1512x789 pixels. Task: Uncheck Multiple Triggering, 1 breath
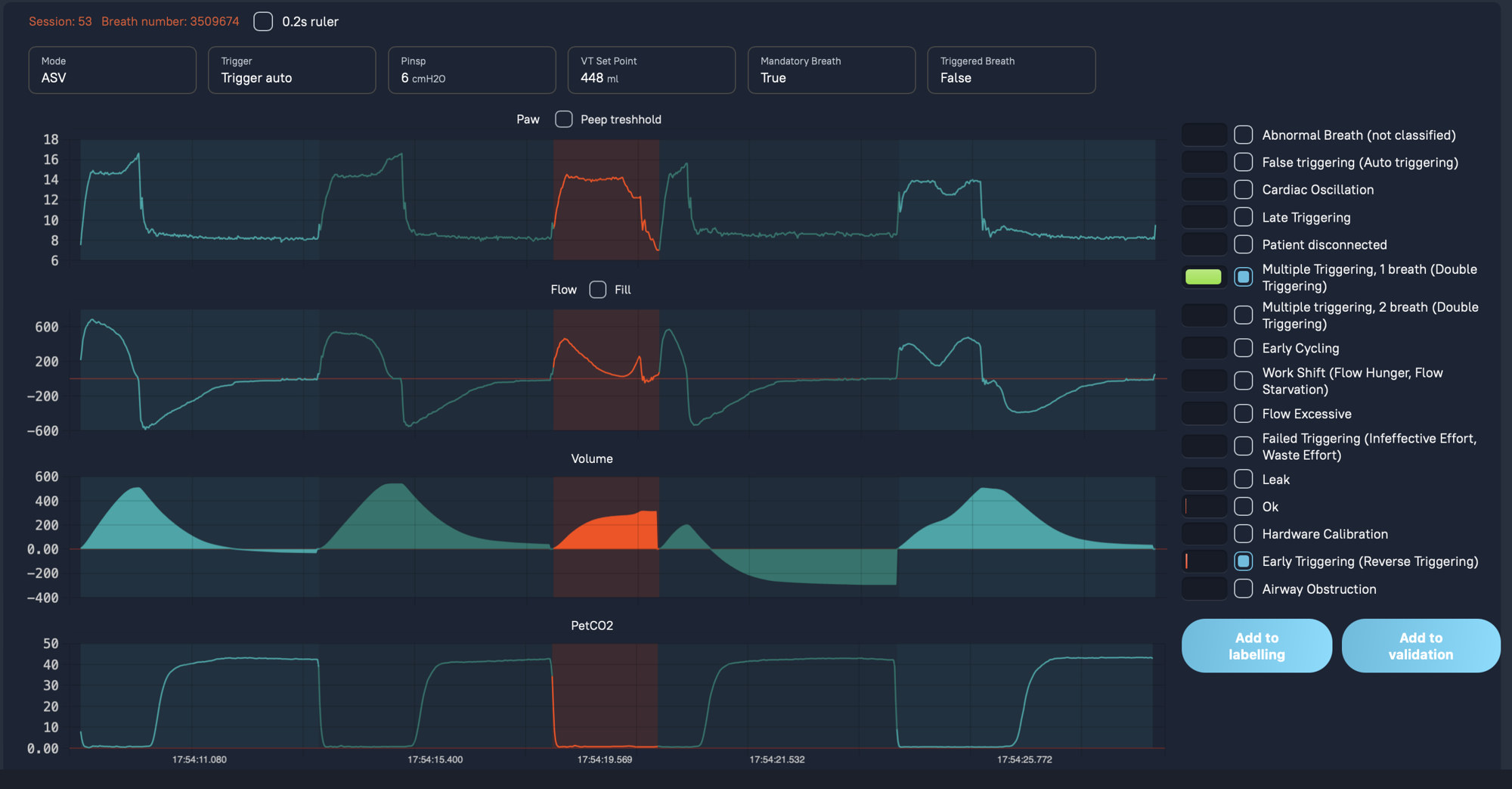click(x=1244, y=277)
